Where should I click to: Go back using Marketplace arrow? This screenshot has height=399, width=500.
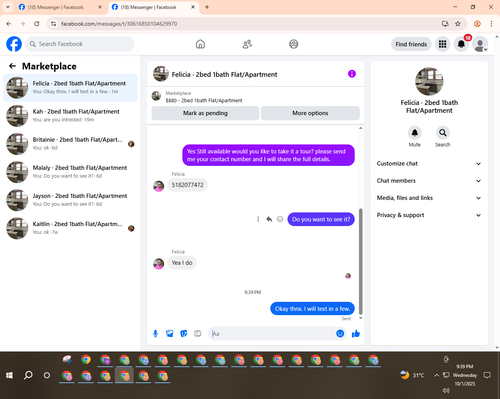click(12, 66)
